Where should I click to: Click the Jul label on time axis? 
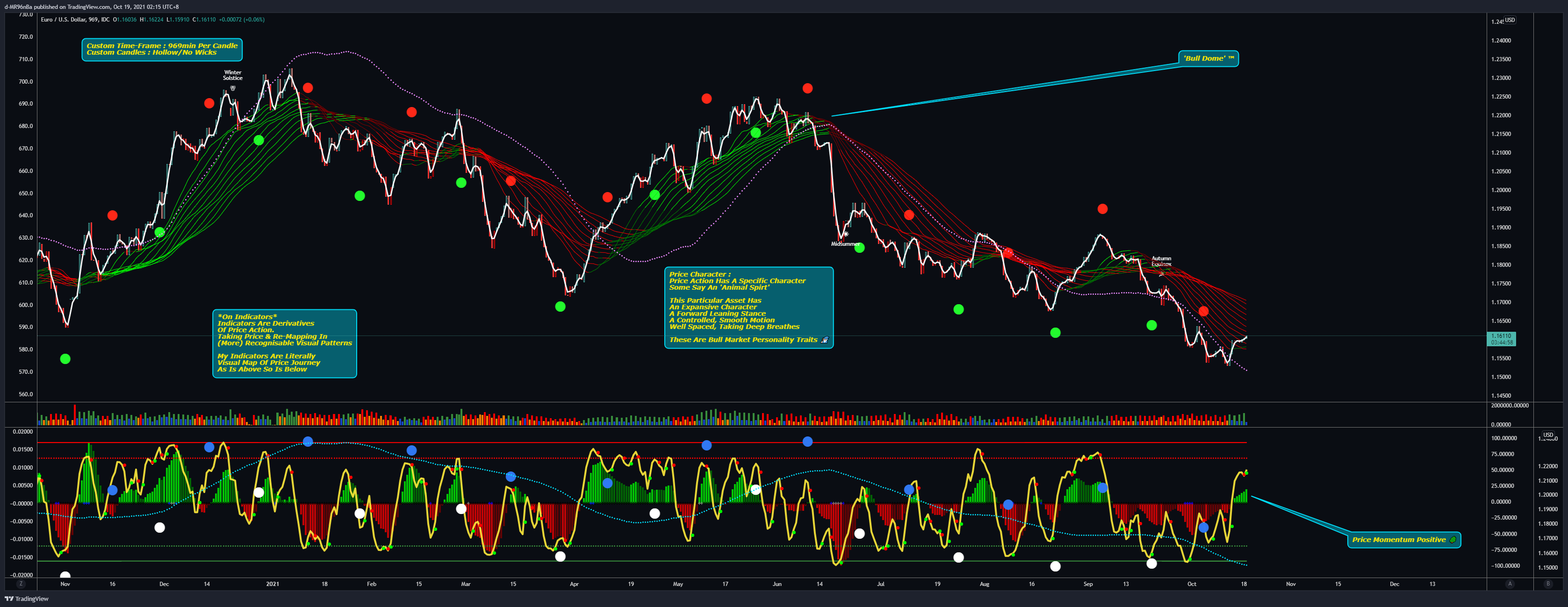tap(880, 584)
